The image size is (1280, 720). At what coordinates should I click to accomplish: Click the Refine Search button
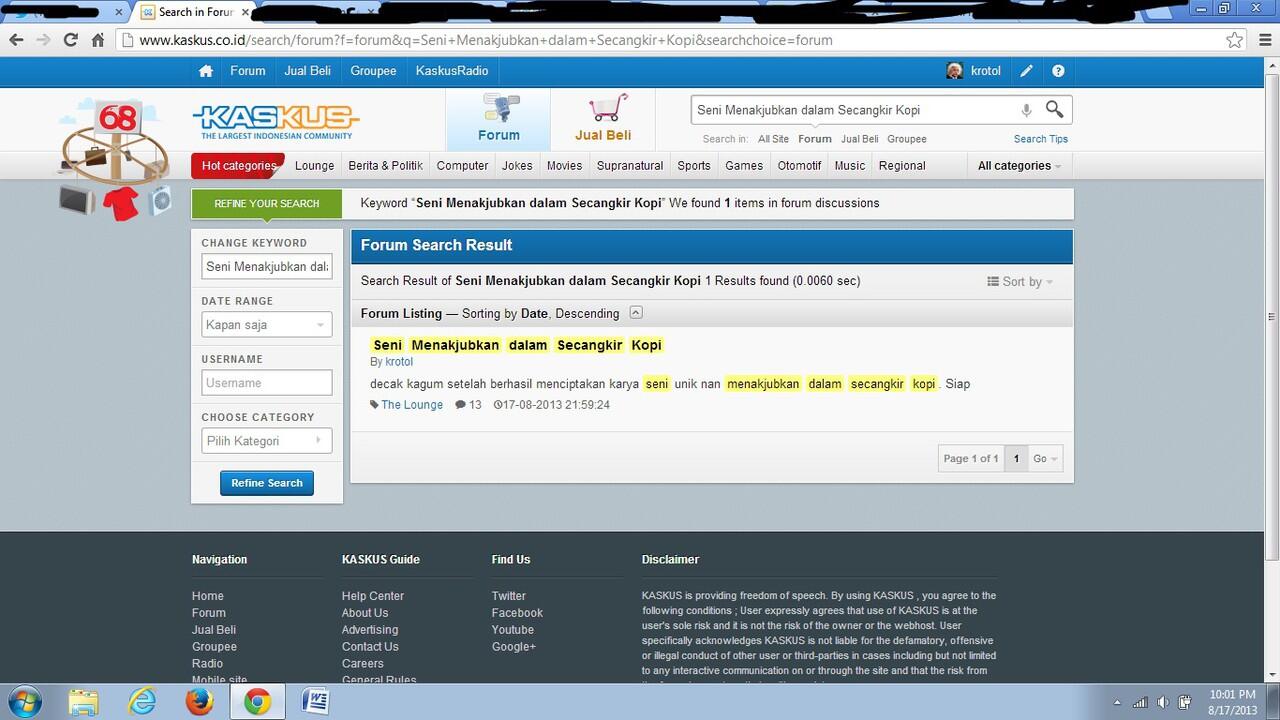267,483
